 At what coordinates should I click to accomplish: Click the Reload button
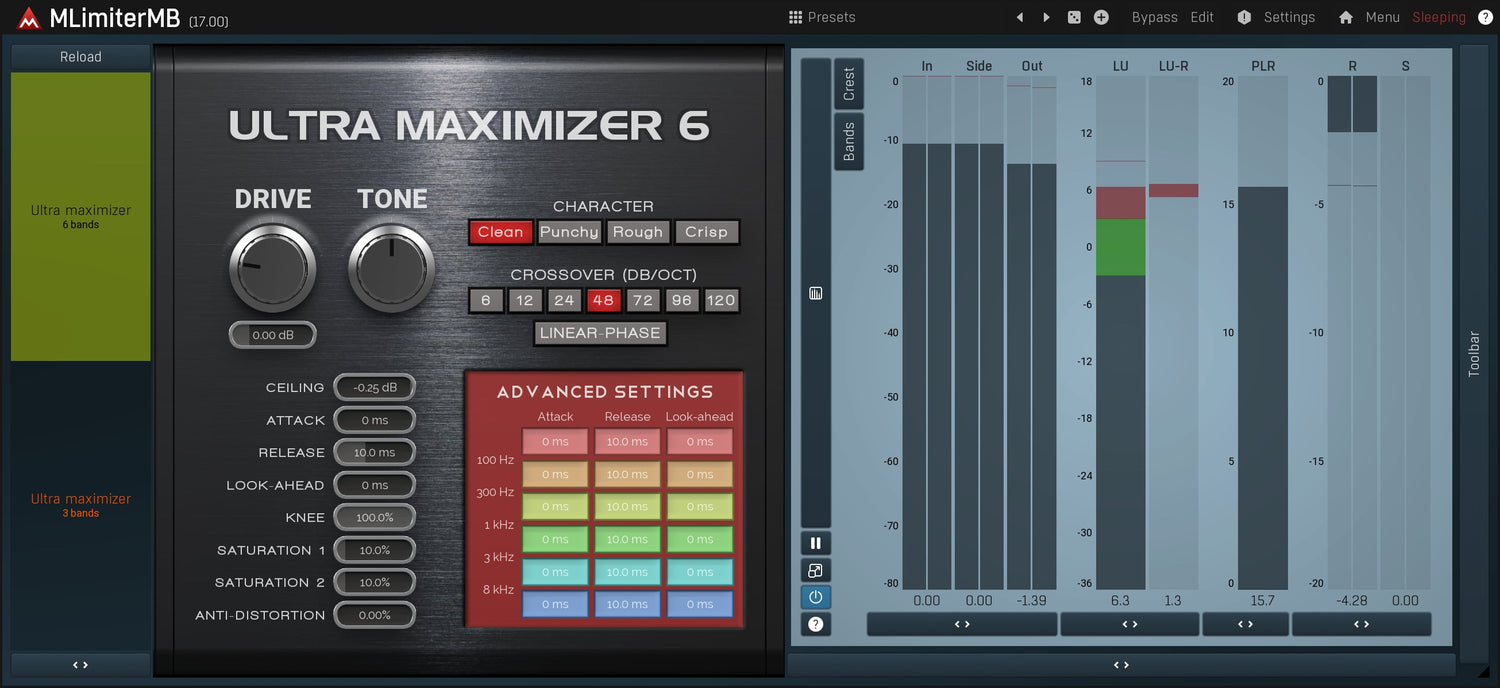[81, 57]
